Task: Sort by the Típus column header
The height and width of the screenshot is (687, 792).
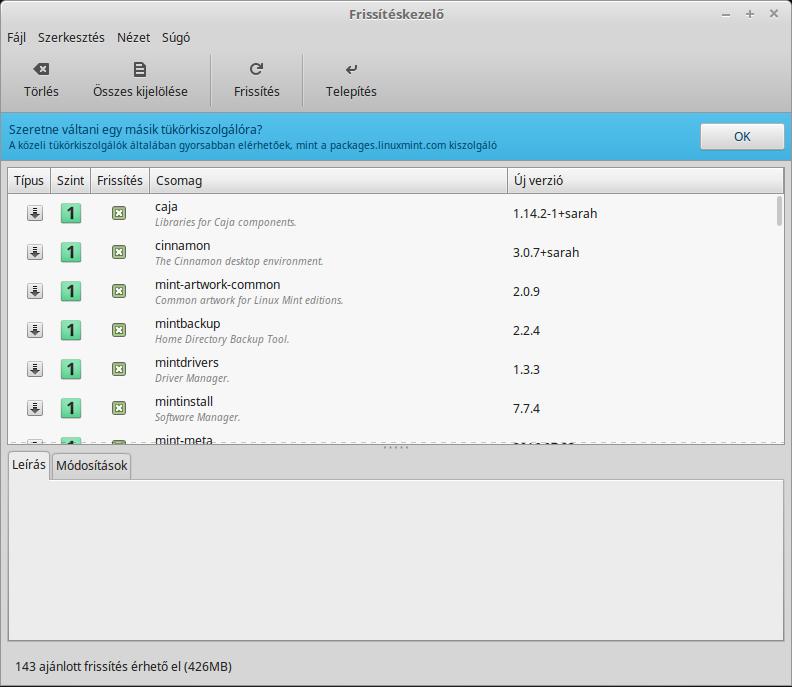Action: pyautogui.click(x=29, y=180)
